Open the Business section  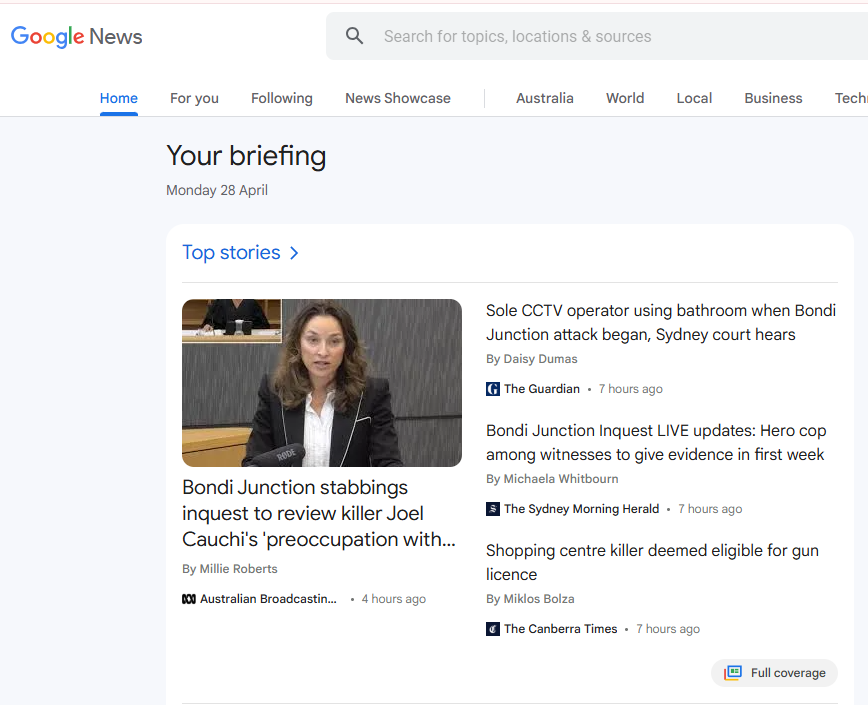coord(773,98)
